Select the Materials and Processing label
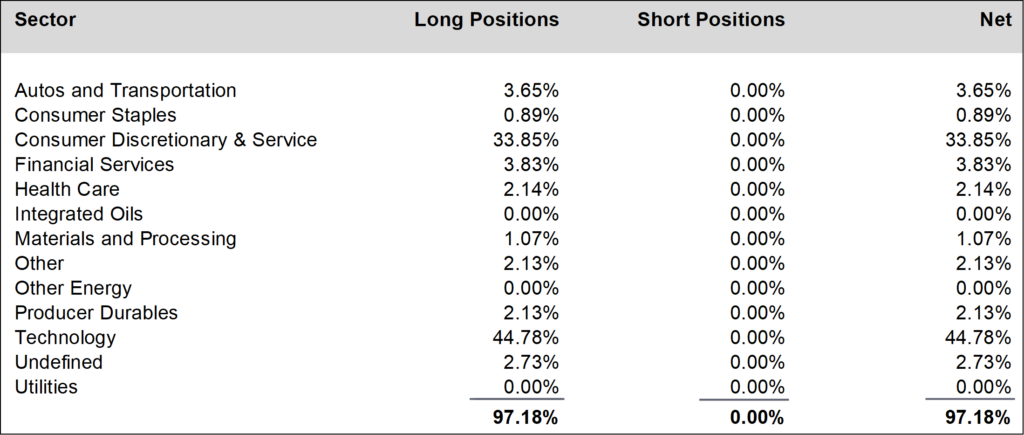This screenshot has width=1024, height=435. 125,238
